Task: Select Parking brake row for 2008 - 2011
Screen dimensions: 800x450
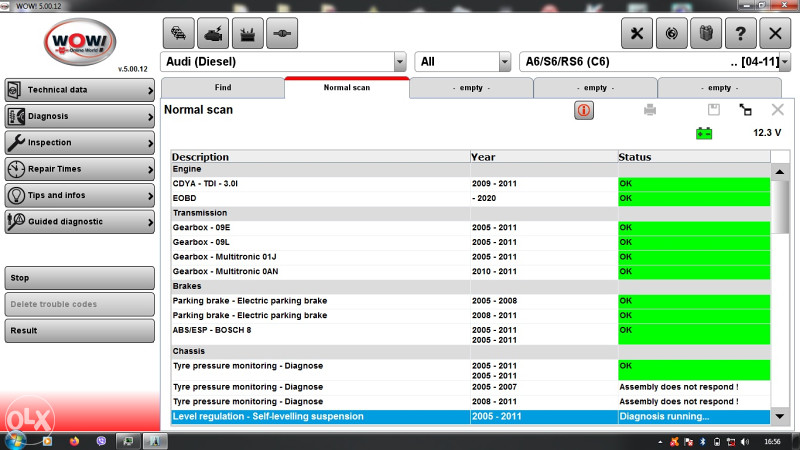Action: point(470,316)
